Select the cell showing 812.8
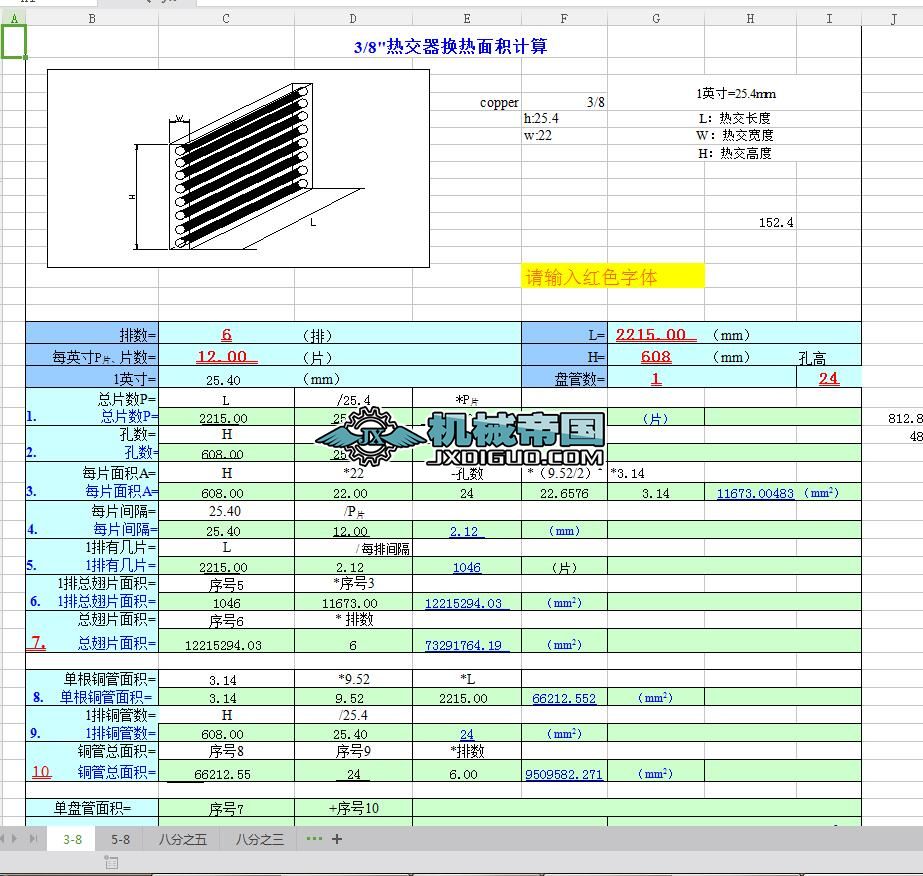The image size is (923, 876). tap(904, 419)
